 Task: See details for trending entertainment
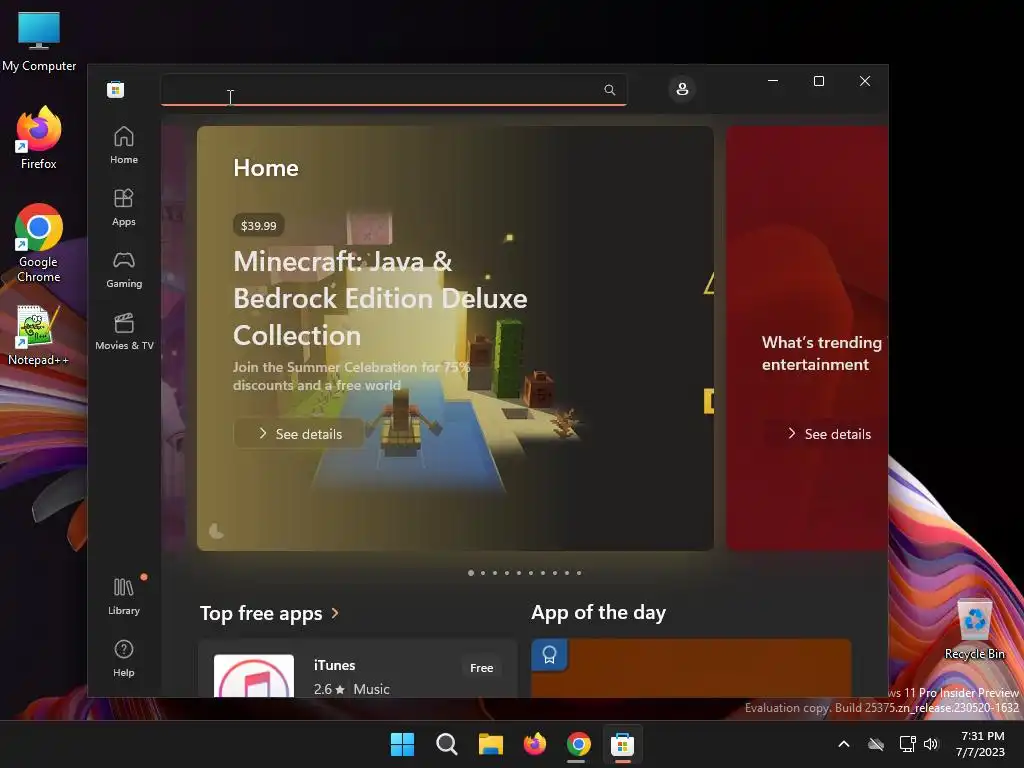pyautogui.click(x=829, y=434)
